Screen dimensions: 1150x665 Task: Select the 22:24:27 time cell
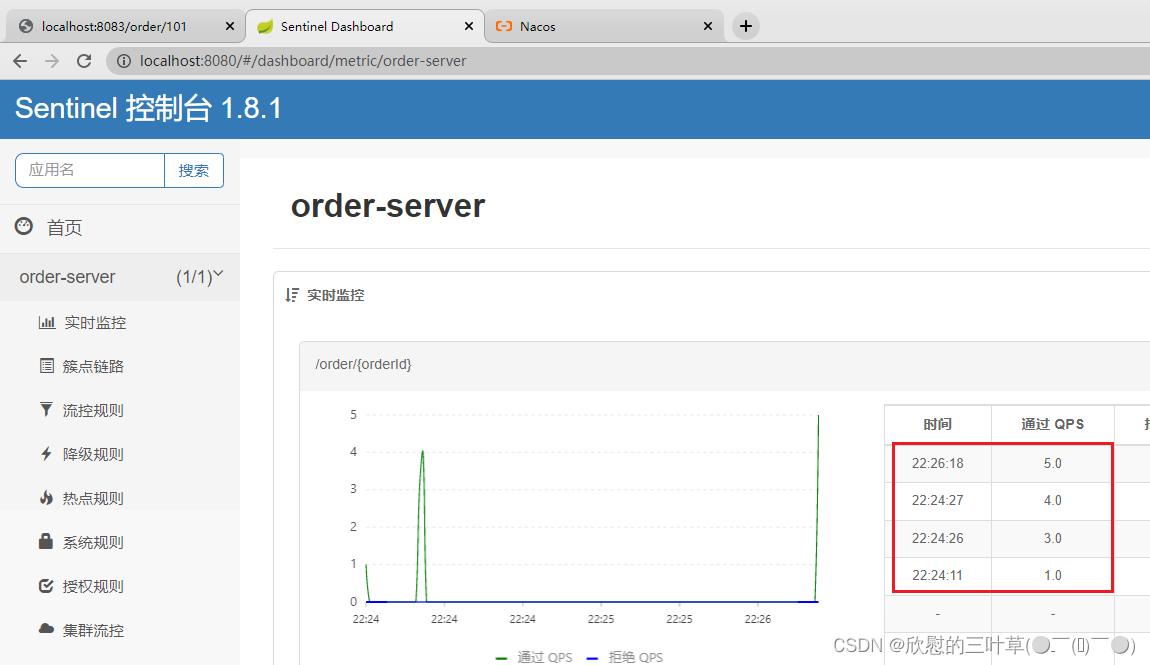pyautogui.click(x=938, y=501)
